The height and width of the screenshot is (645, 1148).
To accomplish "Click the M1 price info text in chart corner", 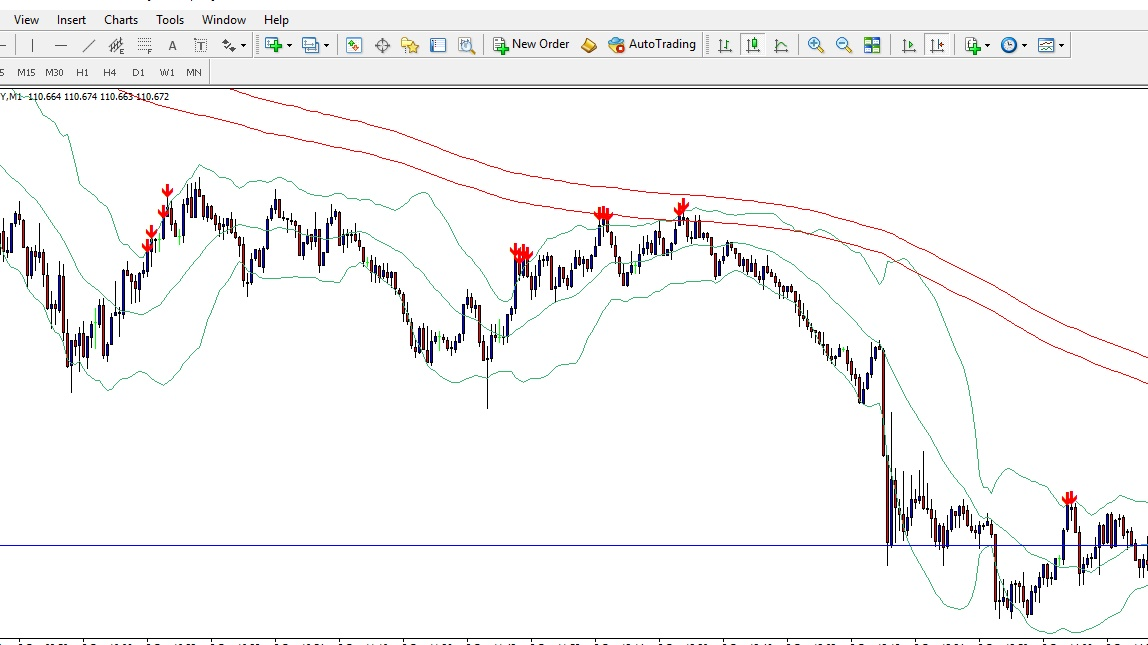I will (85, 97).
